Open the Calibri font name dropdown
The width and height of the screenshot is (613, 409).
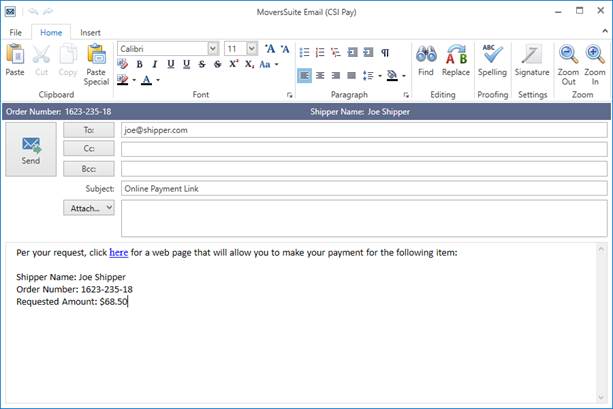pyautogui.click(x=213, y=48)
